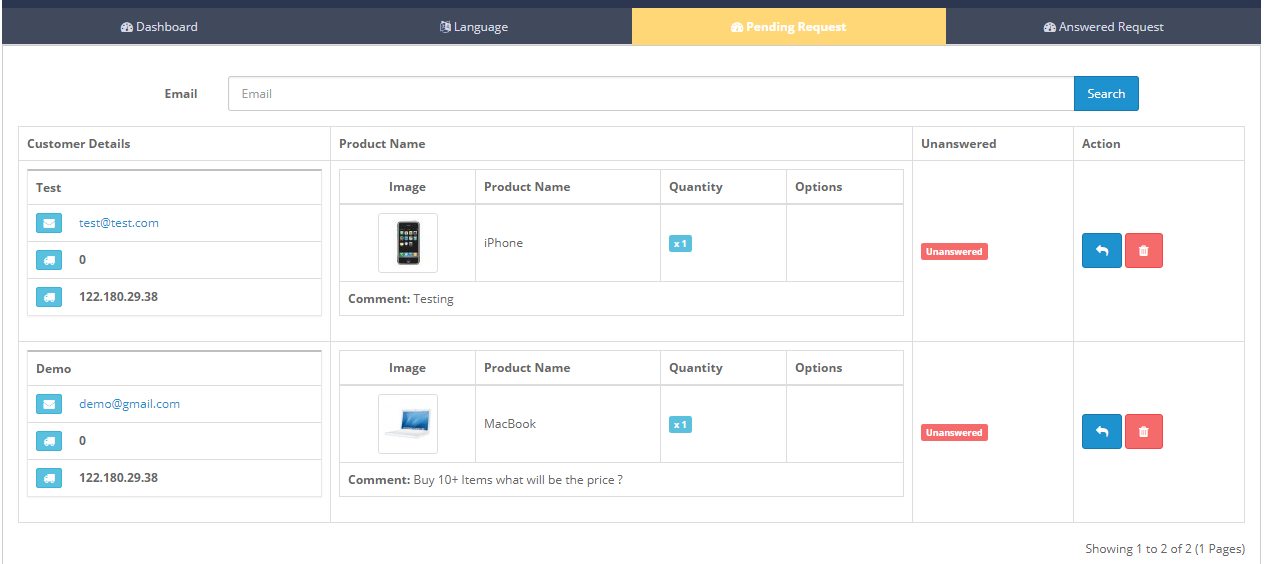Reply to the Test customer's request
Viewport: 1268px width, 564px height.
click(x=1102, y=251)
